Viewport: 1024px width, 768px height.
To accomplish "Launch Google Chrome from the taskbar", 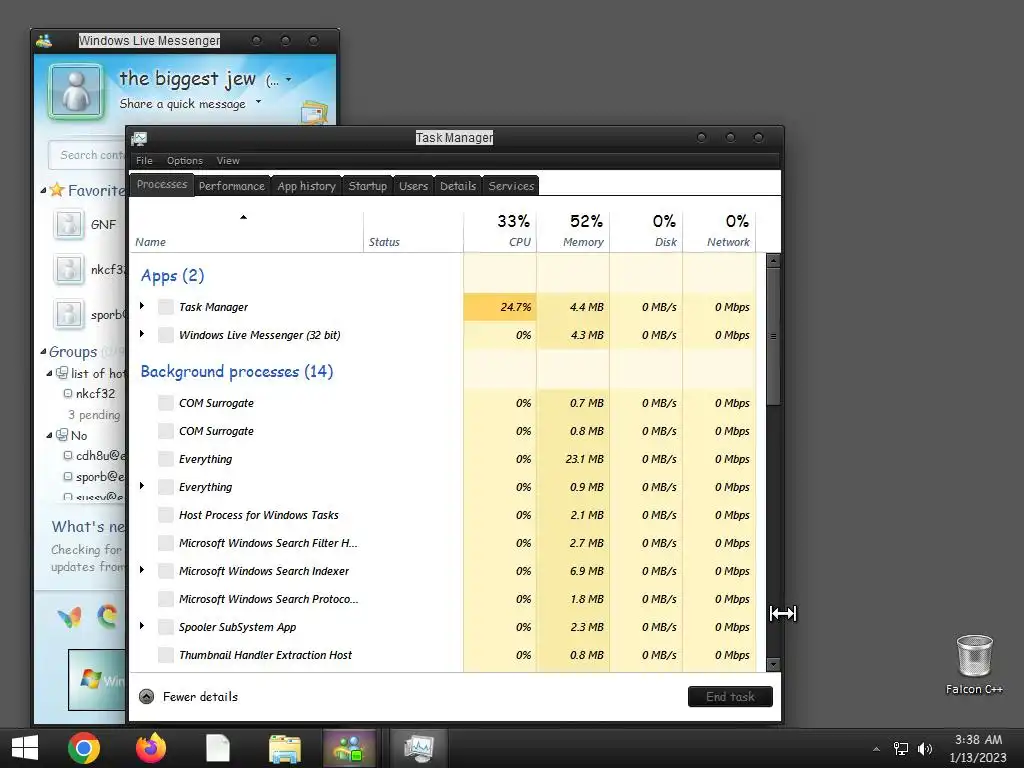I will (x=84, y=748).
